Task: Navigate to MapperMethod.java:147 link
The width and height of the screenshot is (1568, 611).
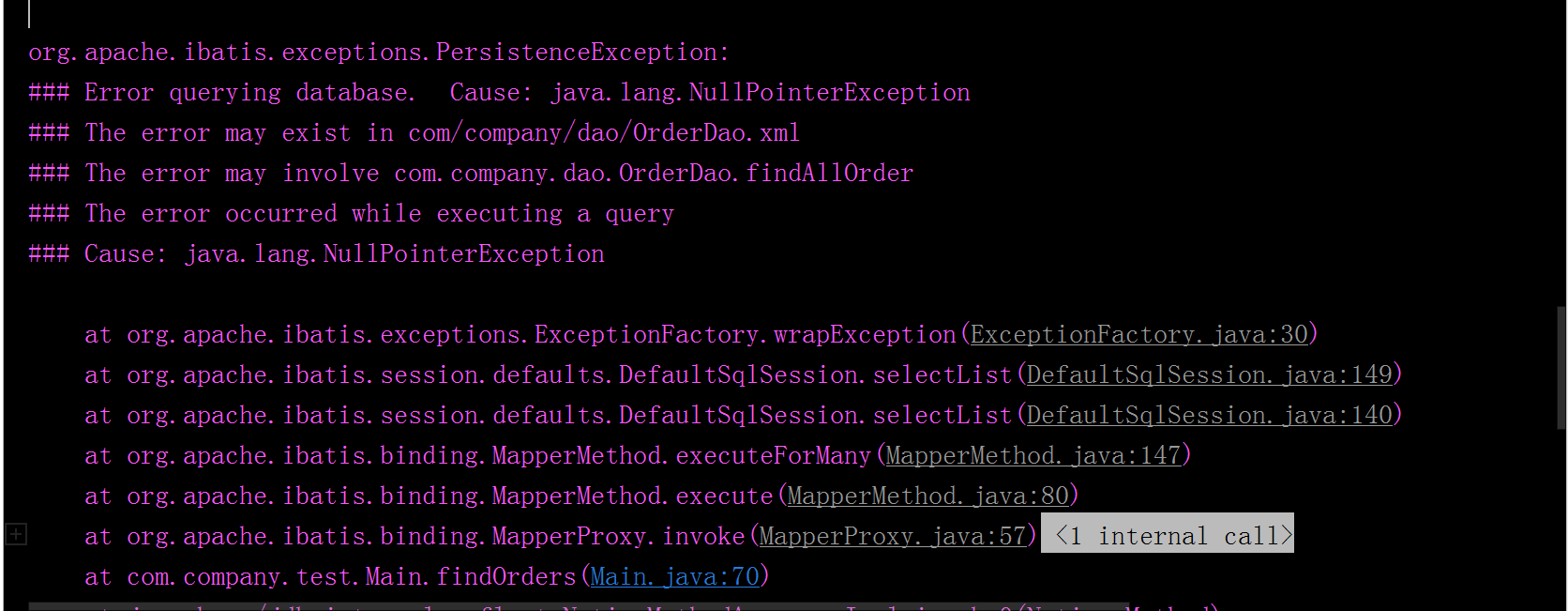Action: [x=1033, y=456]
